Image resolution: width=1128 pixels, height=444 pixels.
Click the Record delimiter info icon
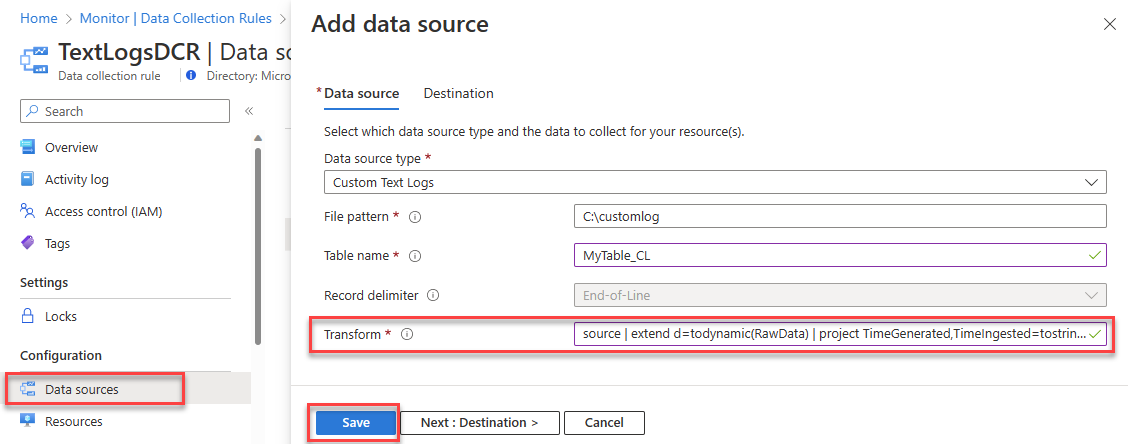[432, 296]
